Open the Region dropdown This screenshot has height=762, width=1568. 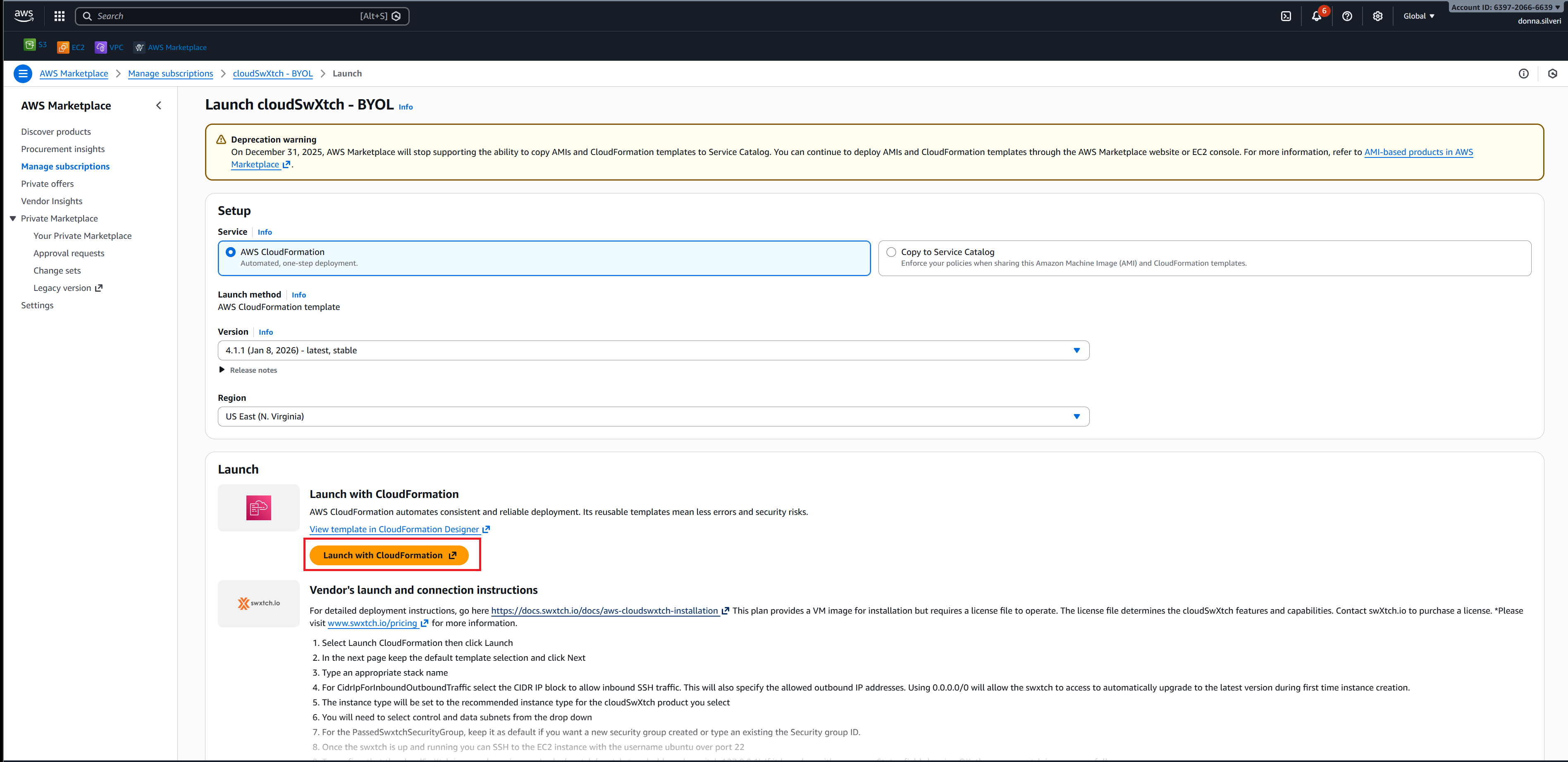click(652, 417)
